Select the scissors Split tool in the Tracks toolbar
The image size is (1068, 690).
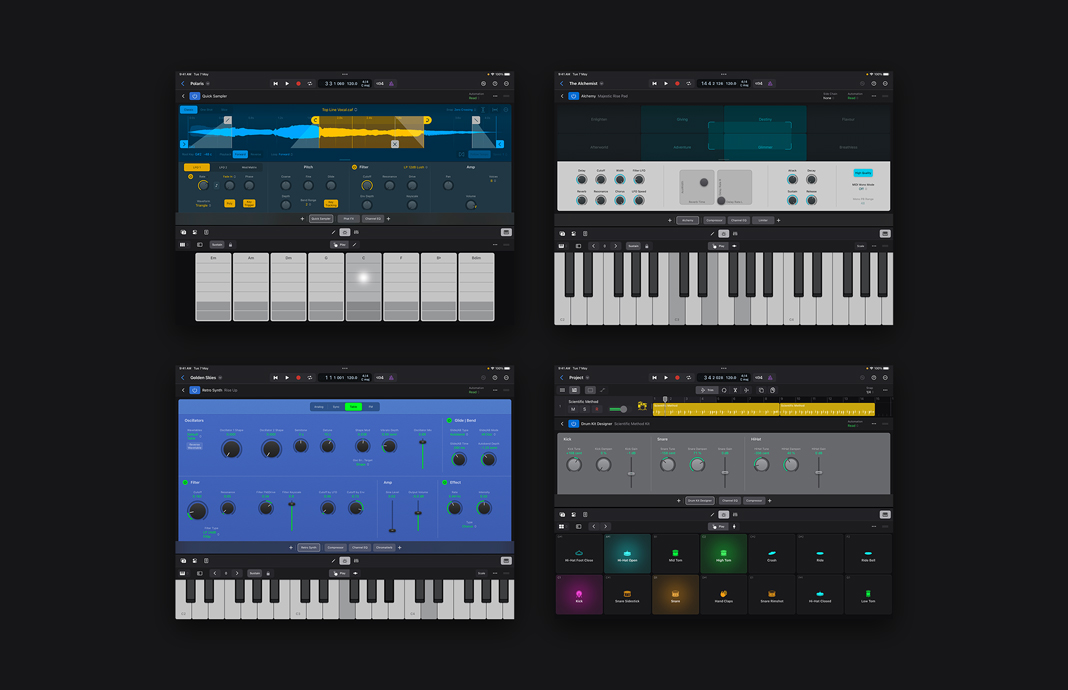(x=735, y=390)
